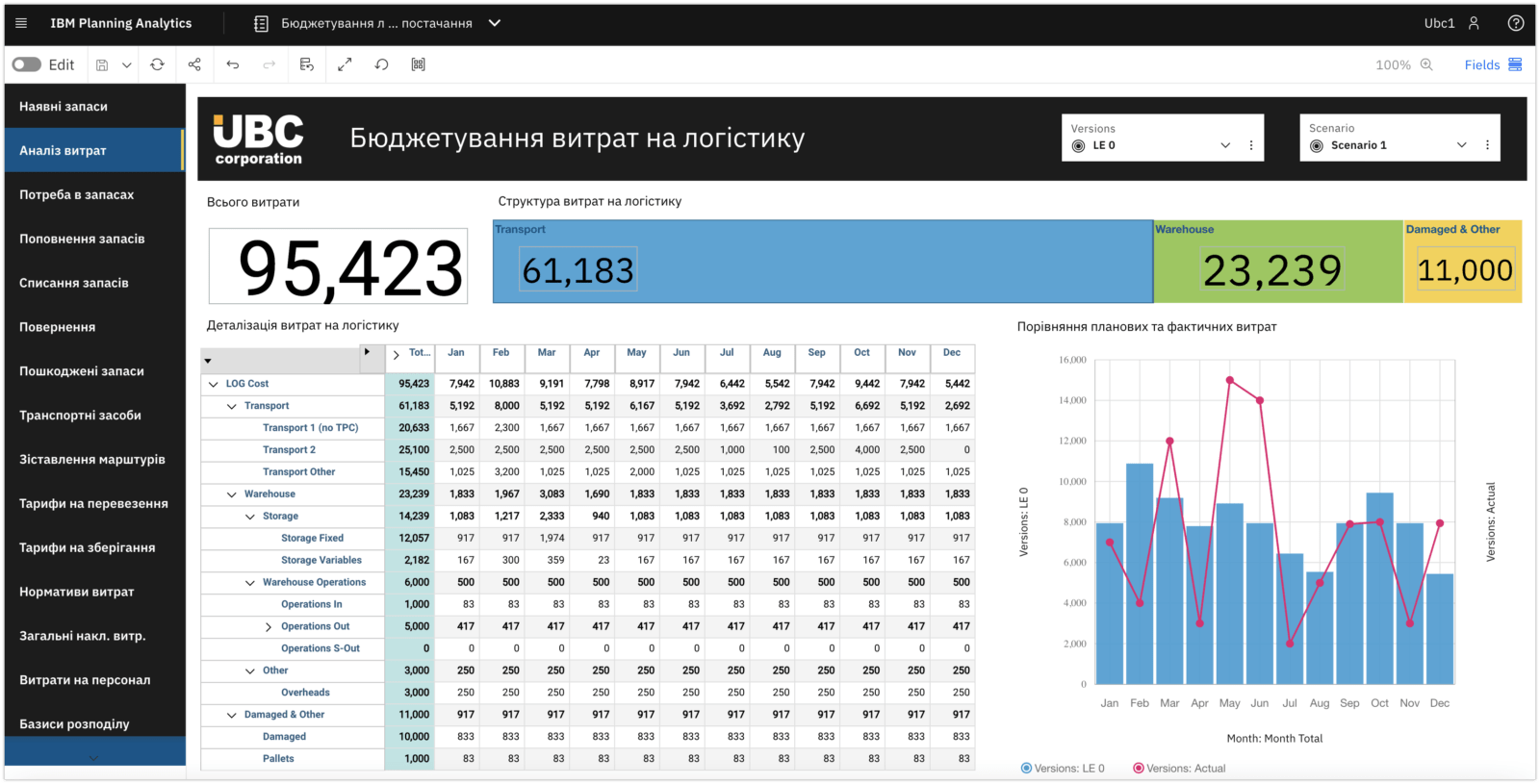Click the Jan column header
Viewport: 1540px width, 784px height.
tap(456, 353)
